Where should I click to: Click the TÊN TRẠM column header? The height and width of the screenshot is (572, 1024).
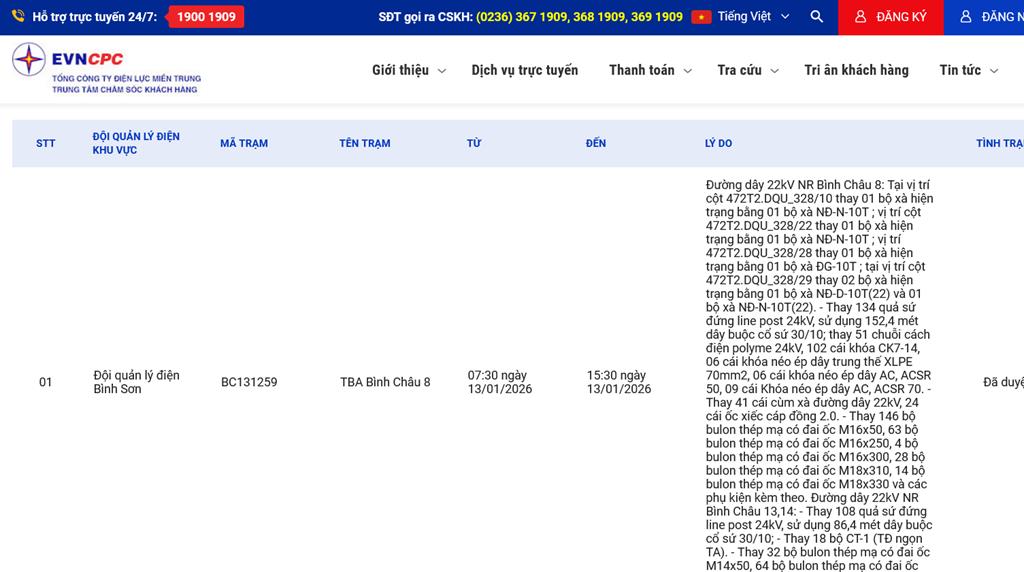[x=364, y=143]
